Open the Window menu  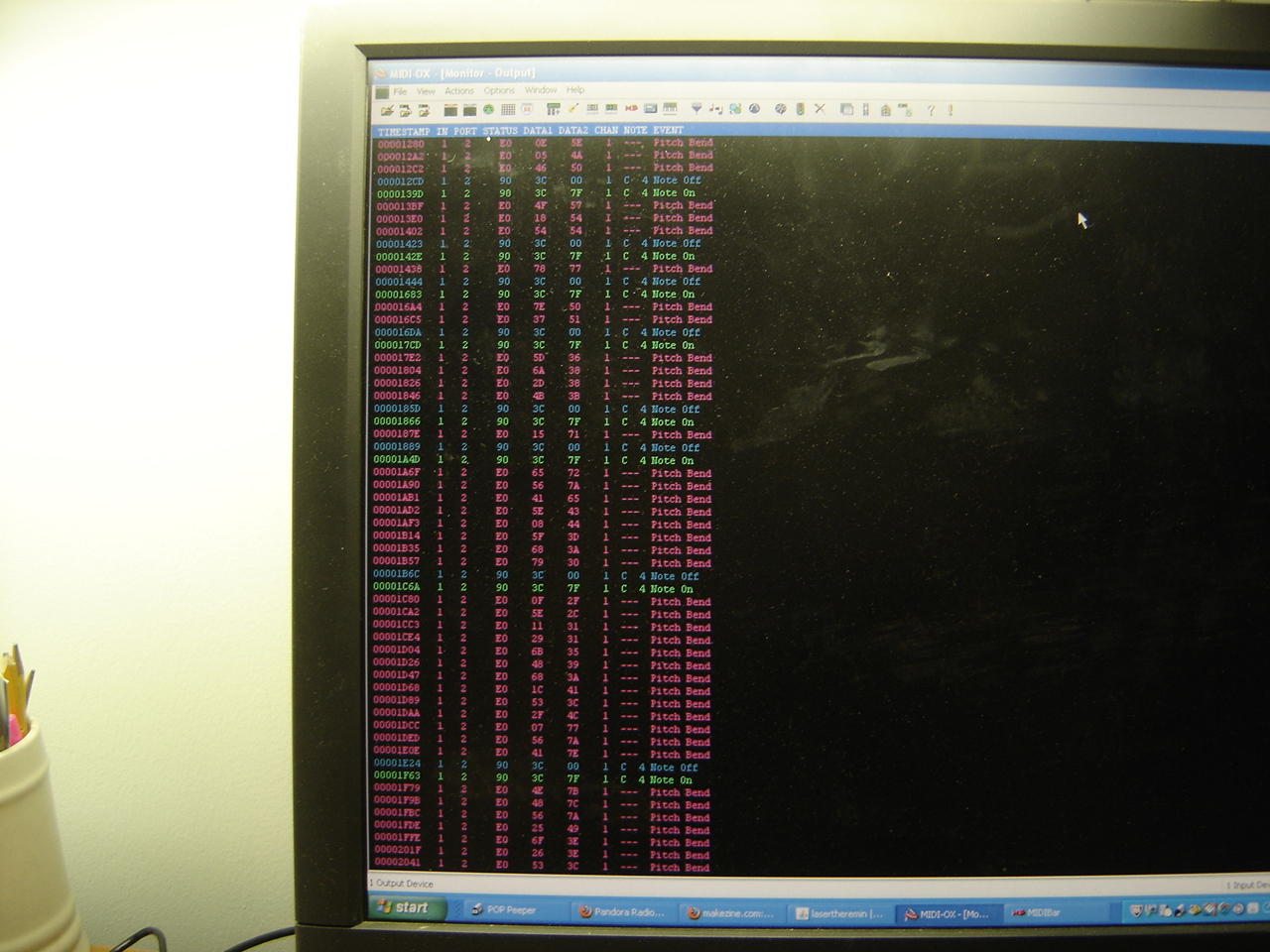pyautogui.click(x=541, y=90)
